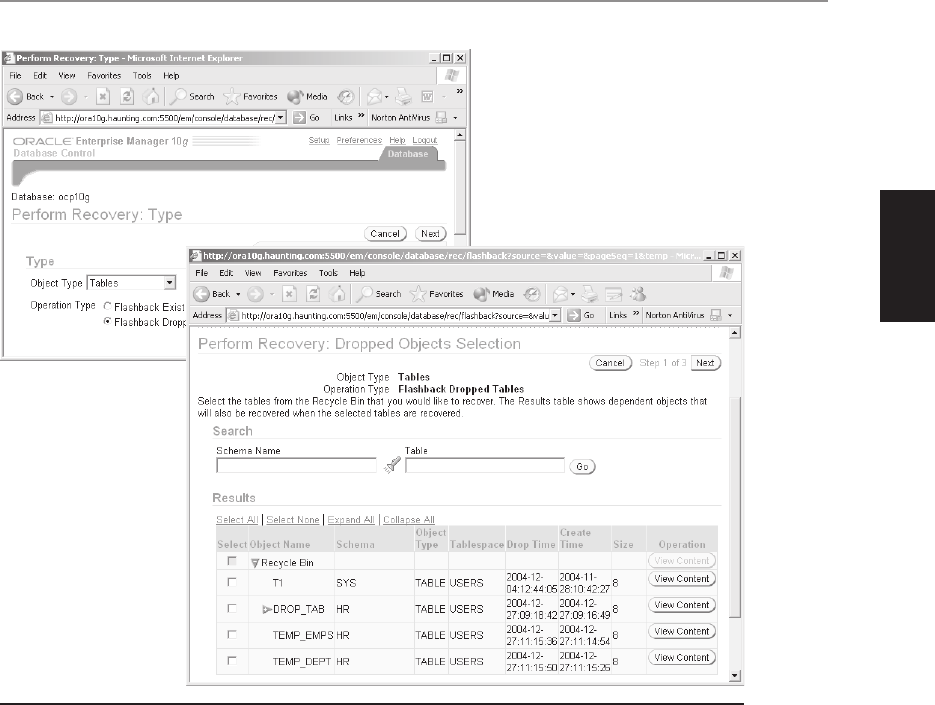The width and height of the screenshot is (935, 705).
Task: Click Back arrow in Perform Recovery: Type window
Action: 15,96
